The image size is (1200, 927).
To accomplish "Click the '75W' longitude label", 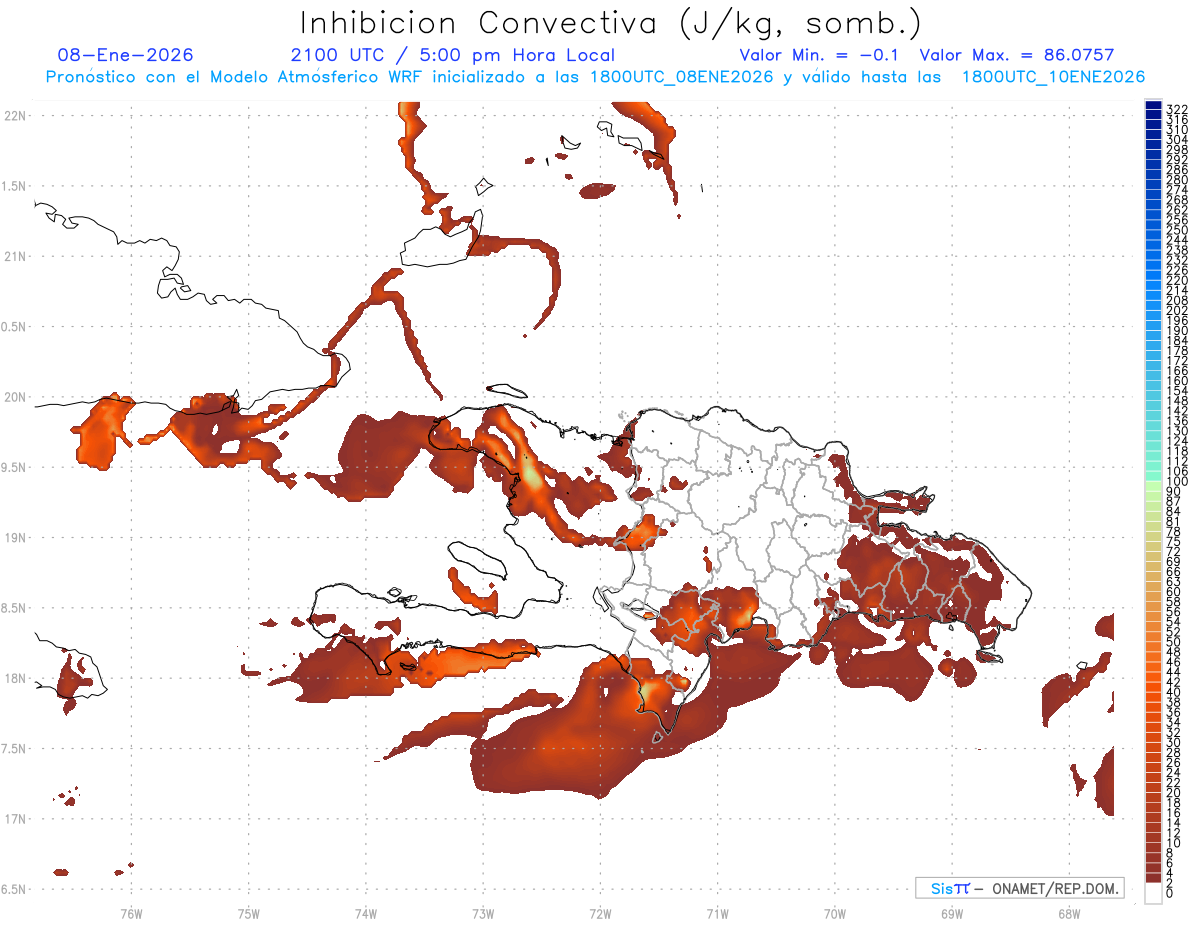I will click(x=248, y=913).
